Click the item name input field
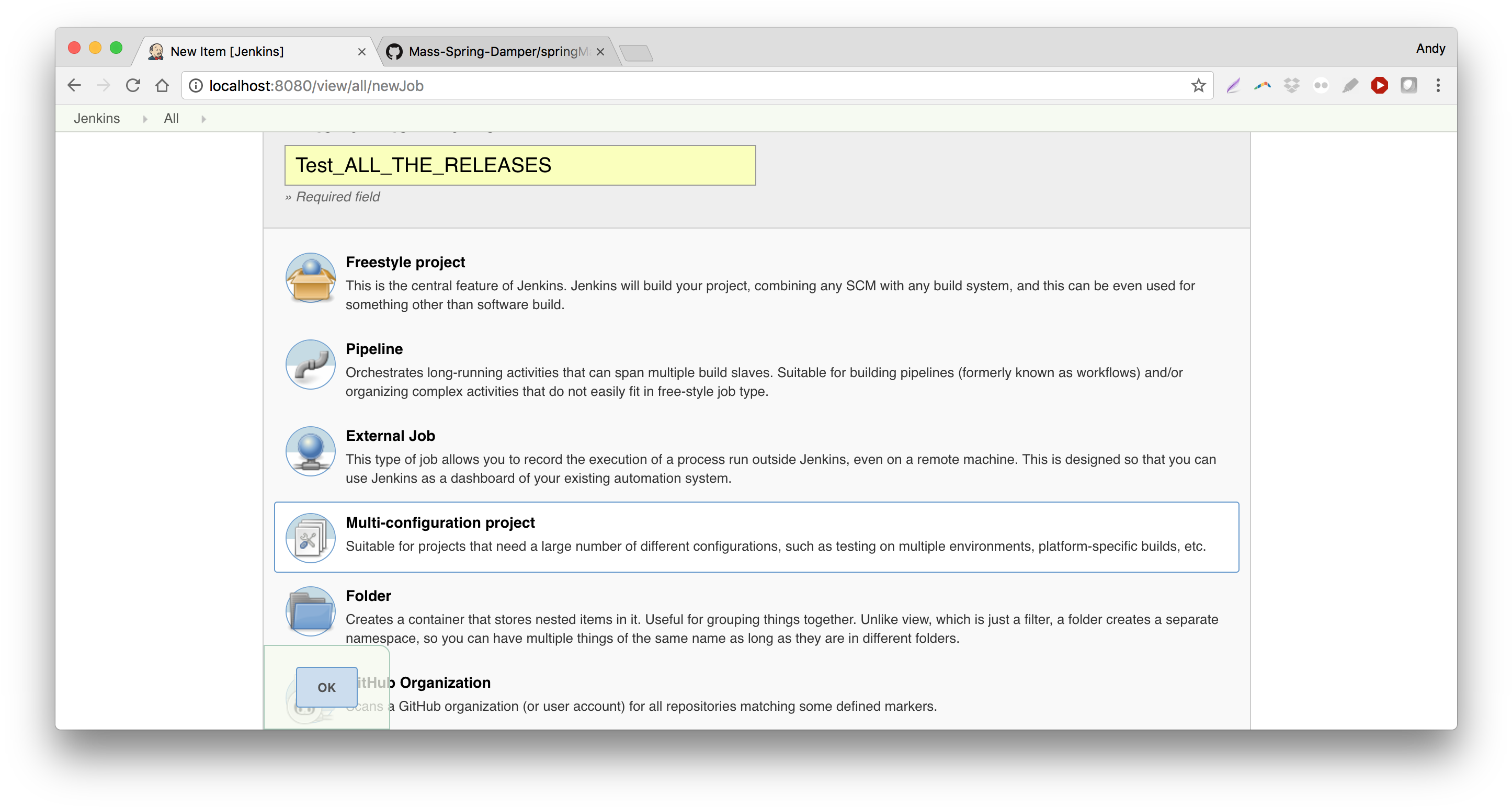The width and height of the screenshot is (1512, 807). coord(519,165)
